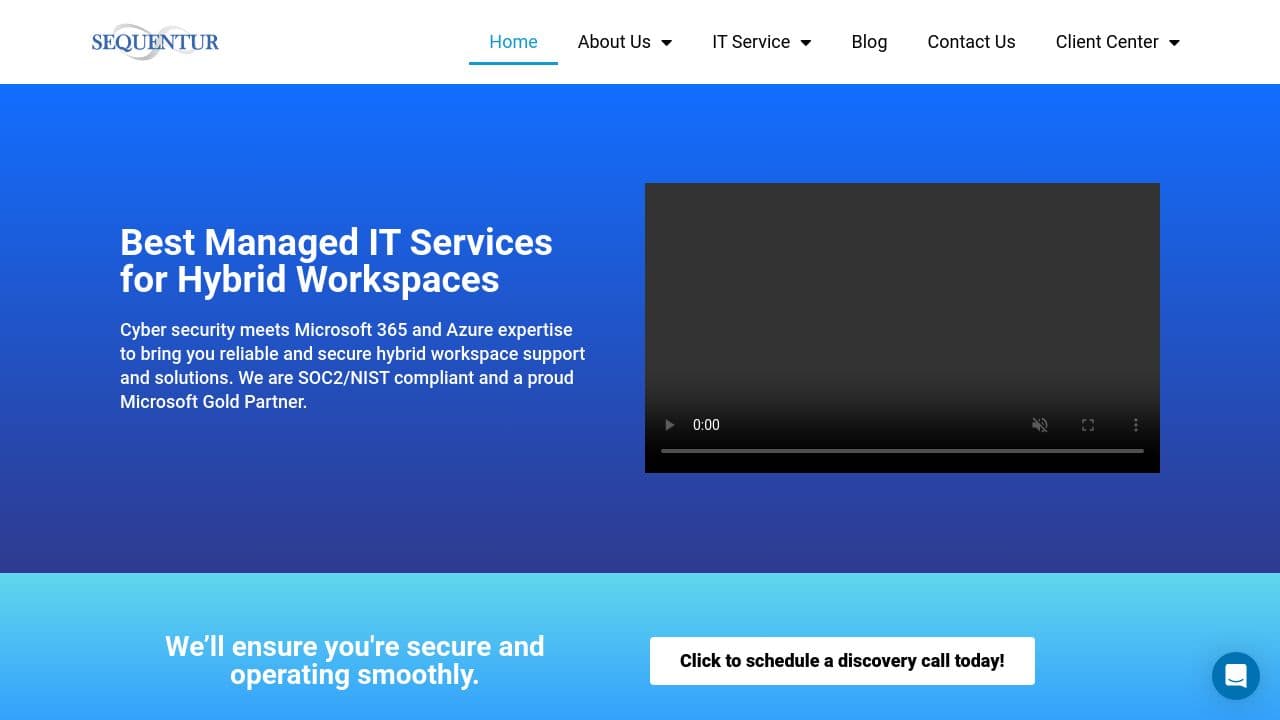Expand the Client Center dropdown arrow
This screenshot has width=1280, height=720.
pyautogui.click(x=1174, y=42)
